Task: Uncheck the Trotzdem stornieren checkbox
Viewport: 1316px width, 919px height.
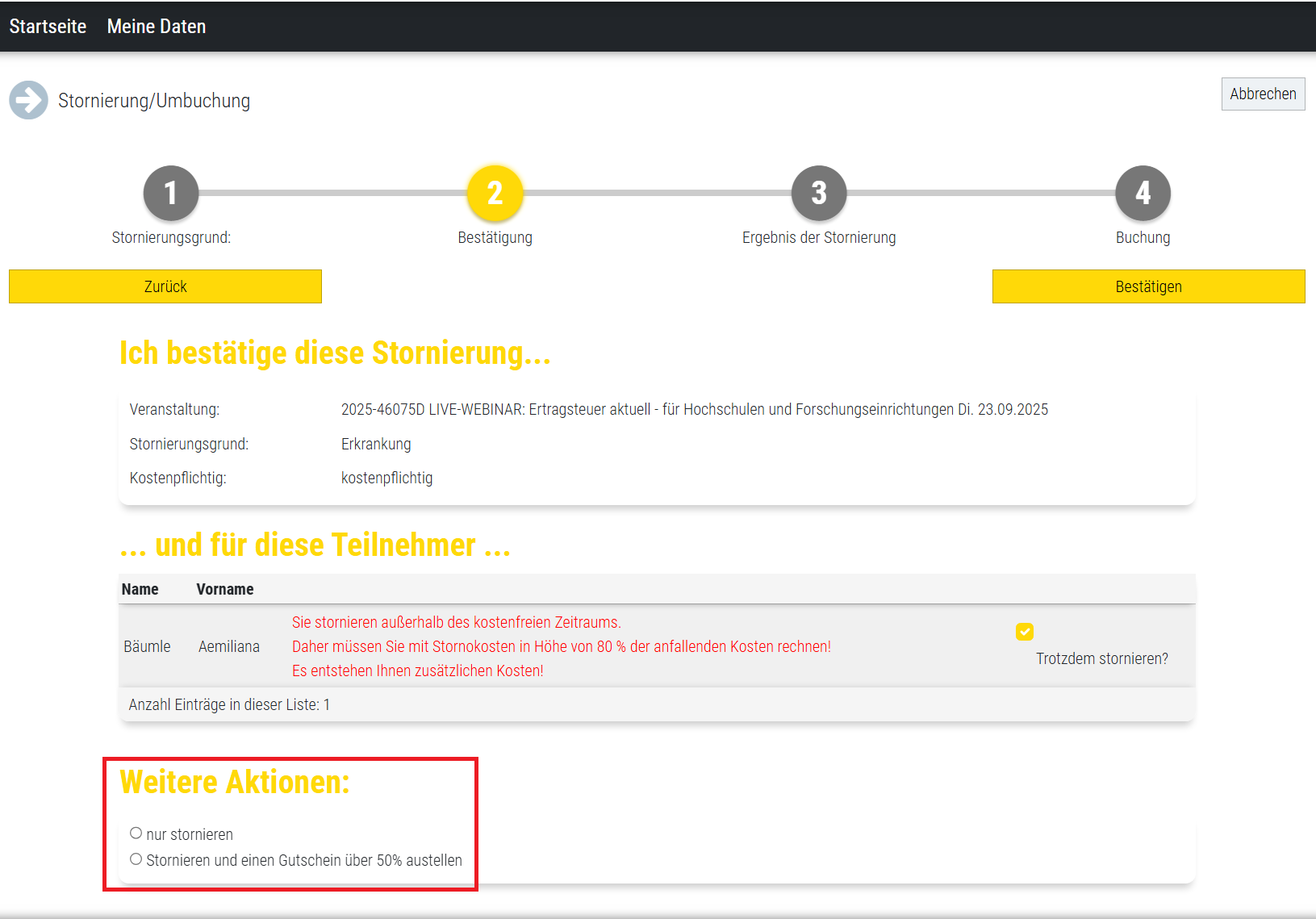Action: (x=1025, y=632)
